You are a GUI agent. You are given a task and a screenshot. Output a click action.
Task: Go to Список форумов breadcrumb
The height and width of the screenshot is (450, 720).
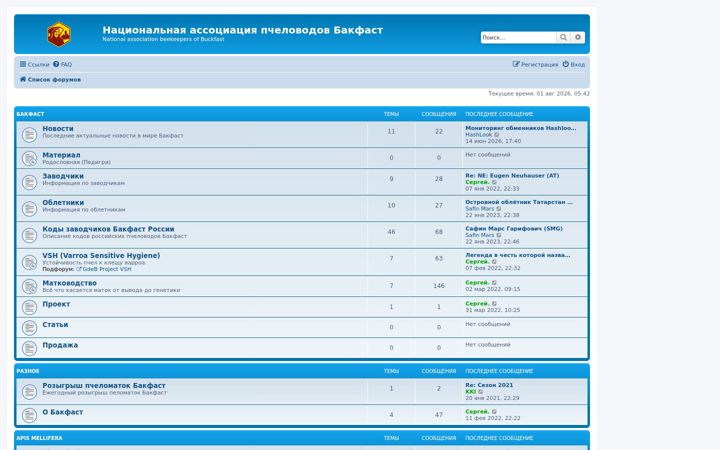[x=50, y=79]
